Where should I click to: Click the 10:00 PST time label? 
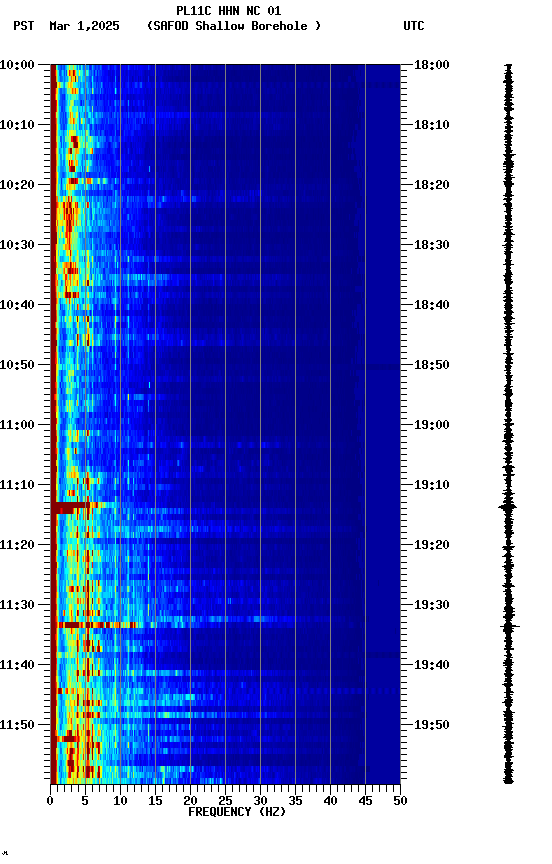coord(17,65)
